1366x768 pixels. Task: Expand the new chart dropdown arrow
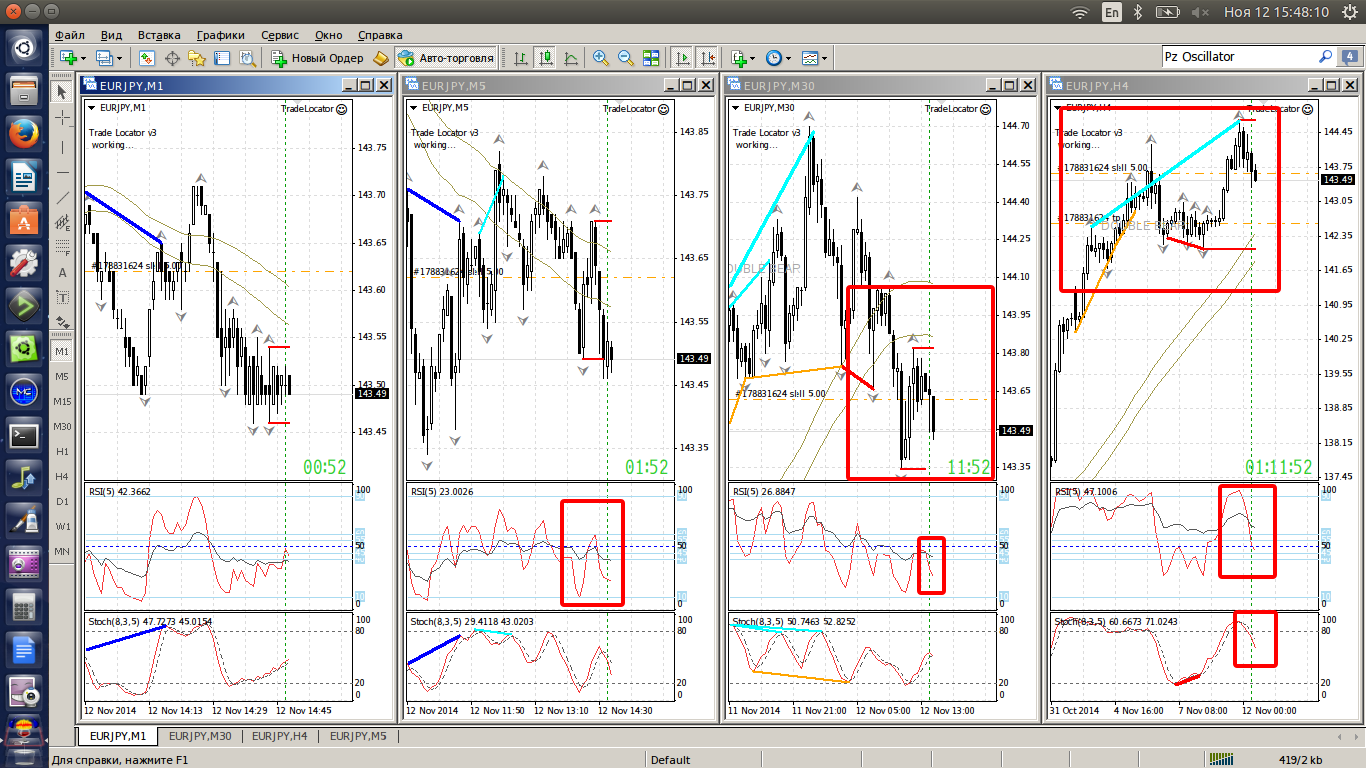pyautogui.click(x=83, y=58)
